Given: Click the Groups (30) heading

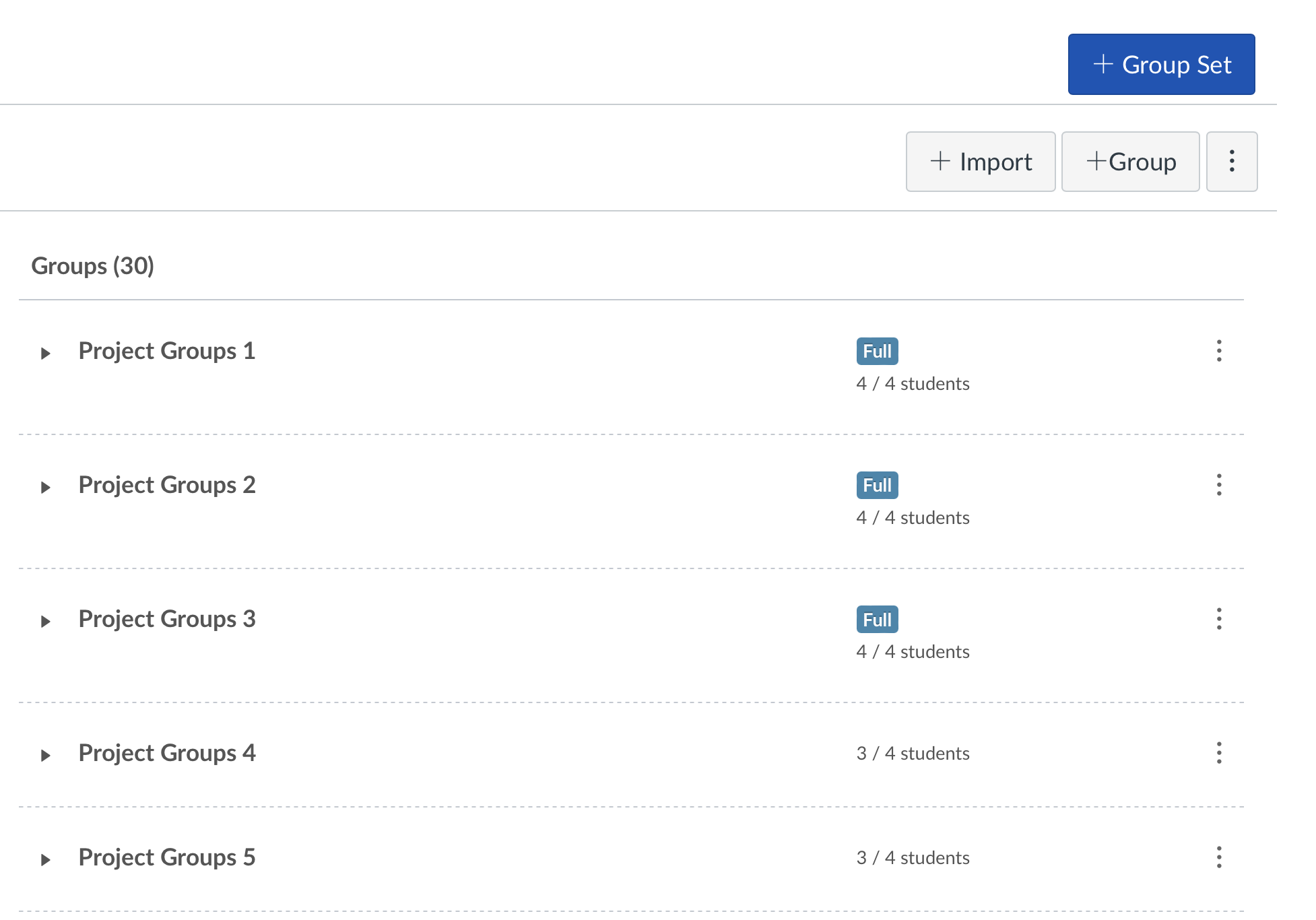Looking at the screenshot, I should 93,266.
